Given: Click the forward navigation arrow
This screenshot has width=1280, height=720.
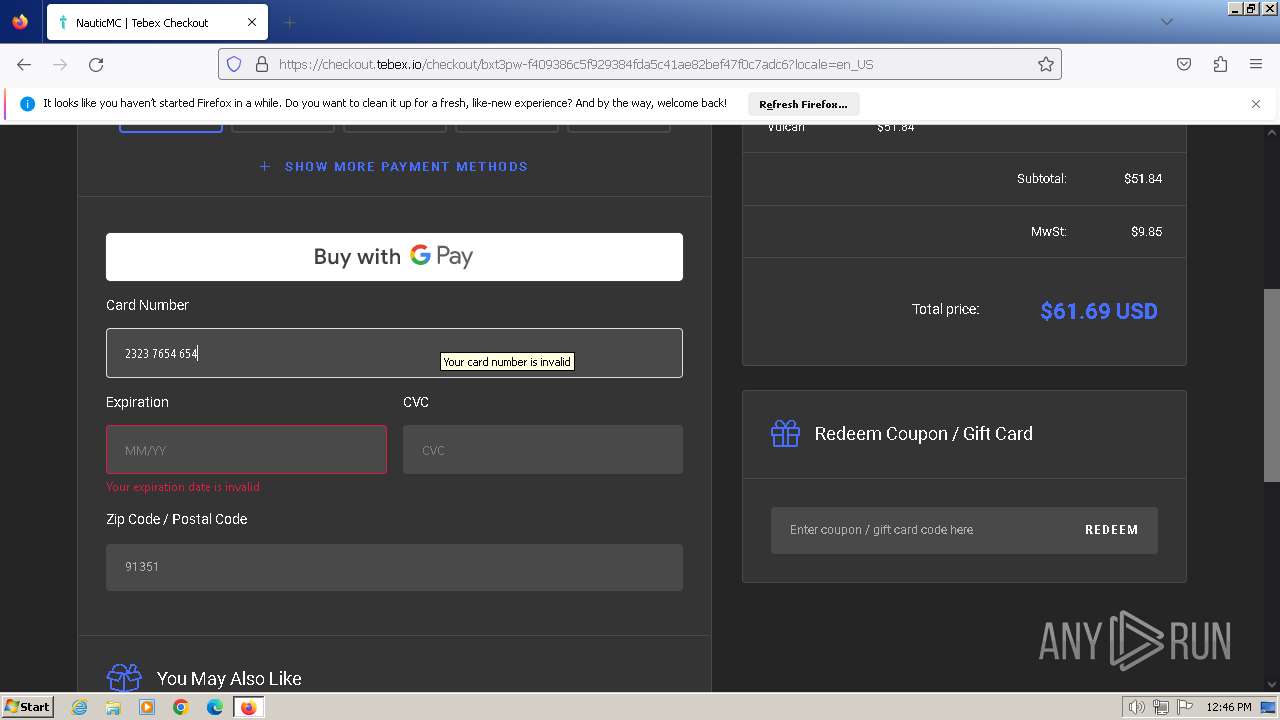Looking at the screenshot, I should pos(60,64).
